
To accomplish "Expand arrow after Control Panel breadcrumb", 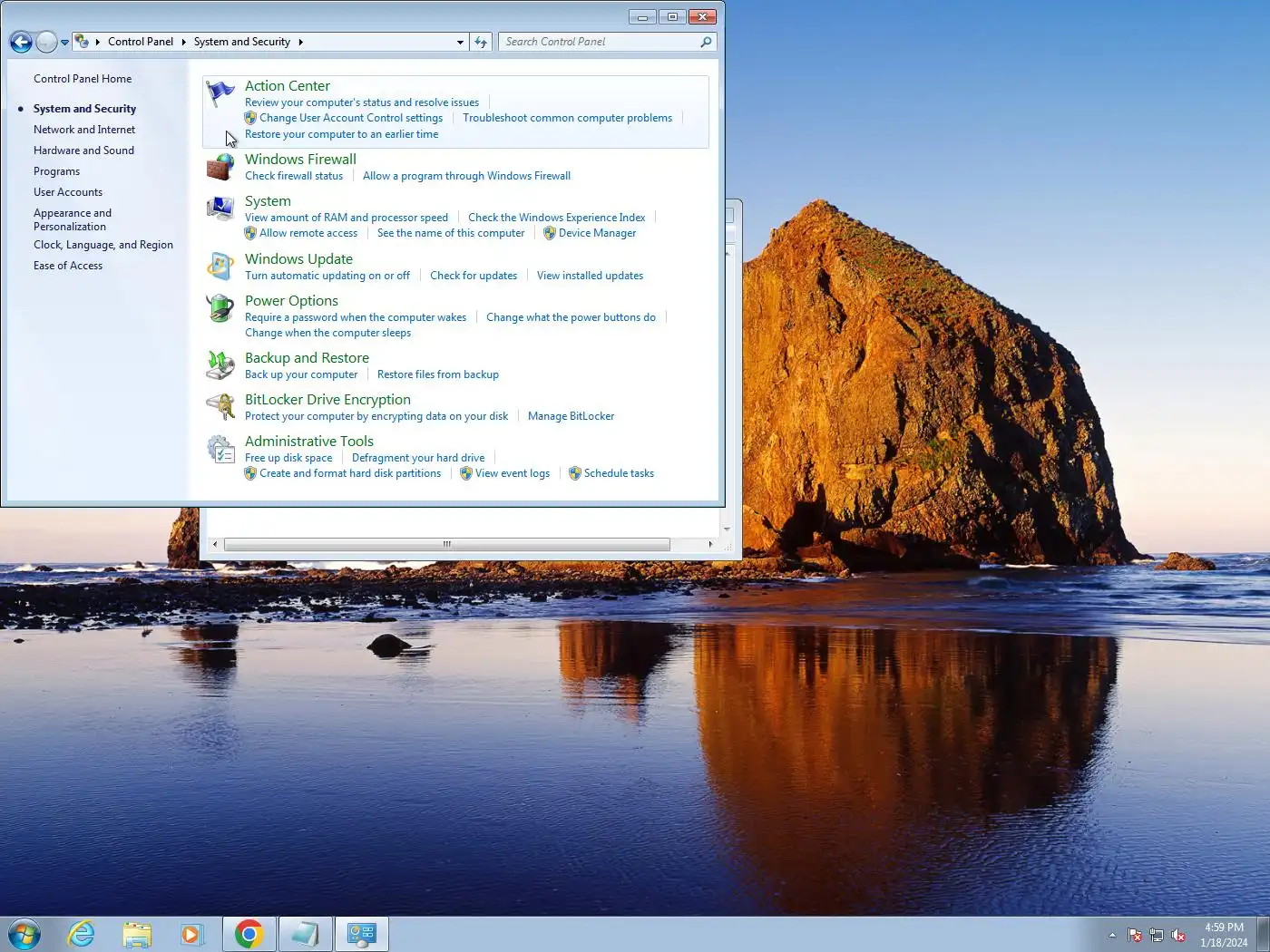I will point(183,42).
